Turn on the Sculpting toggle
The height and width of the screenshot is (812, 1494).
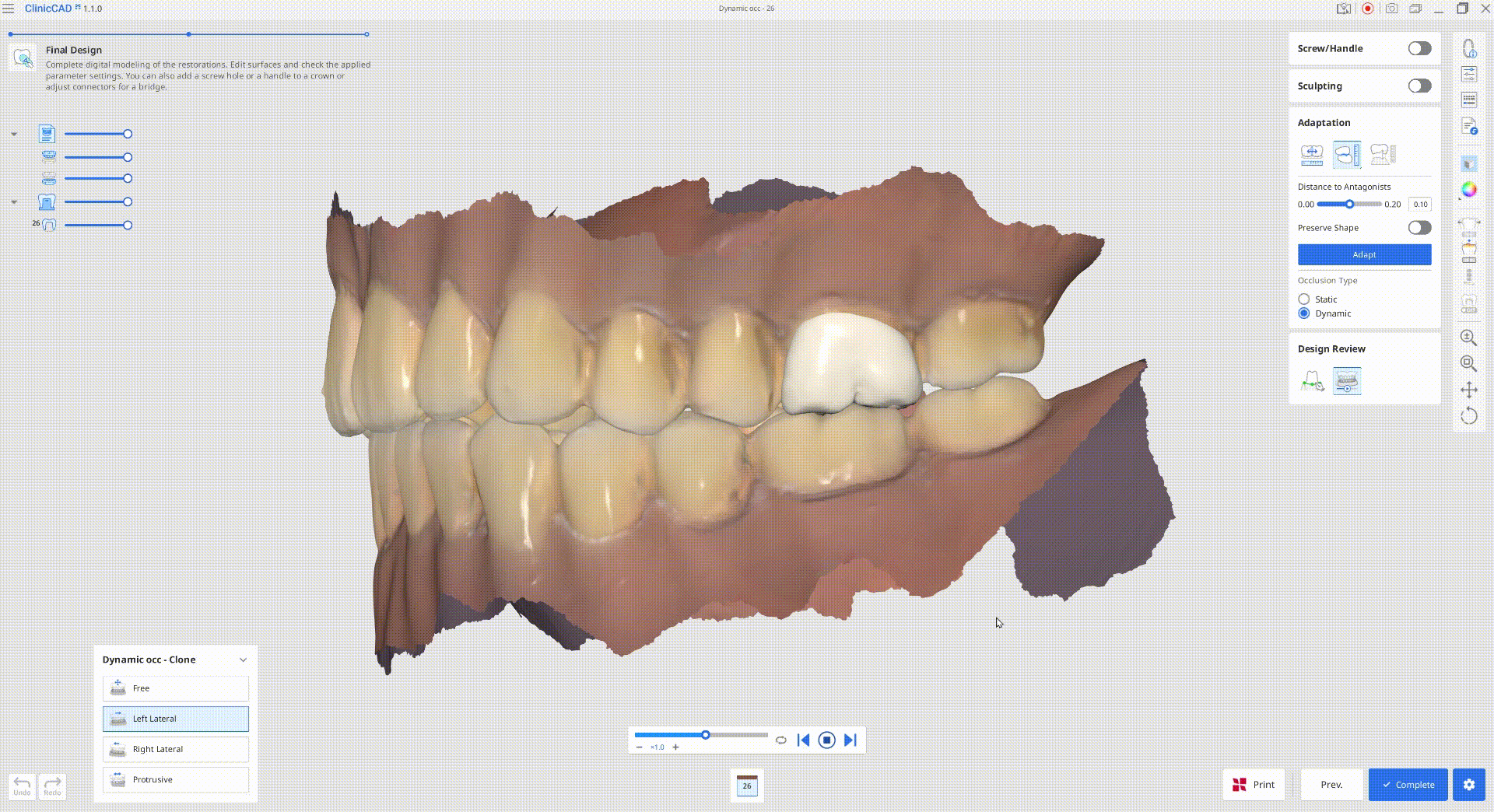click(1419, 86)
